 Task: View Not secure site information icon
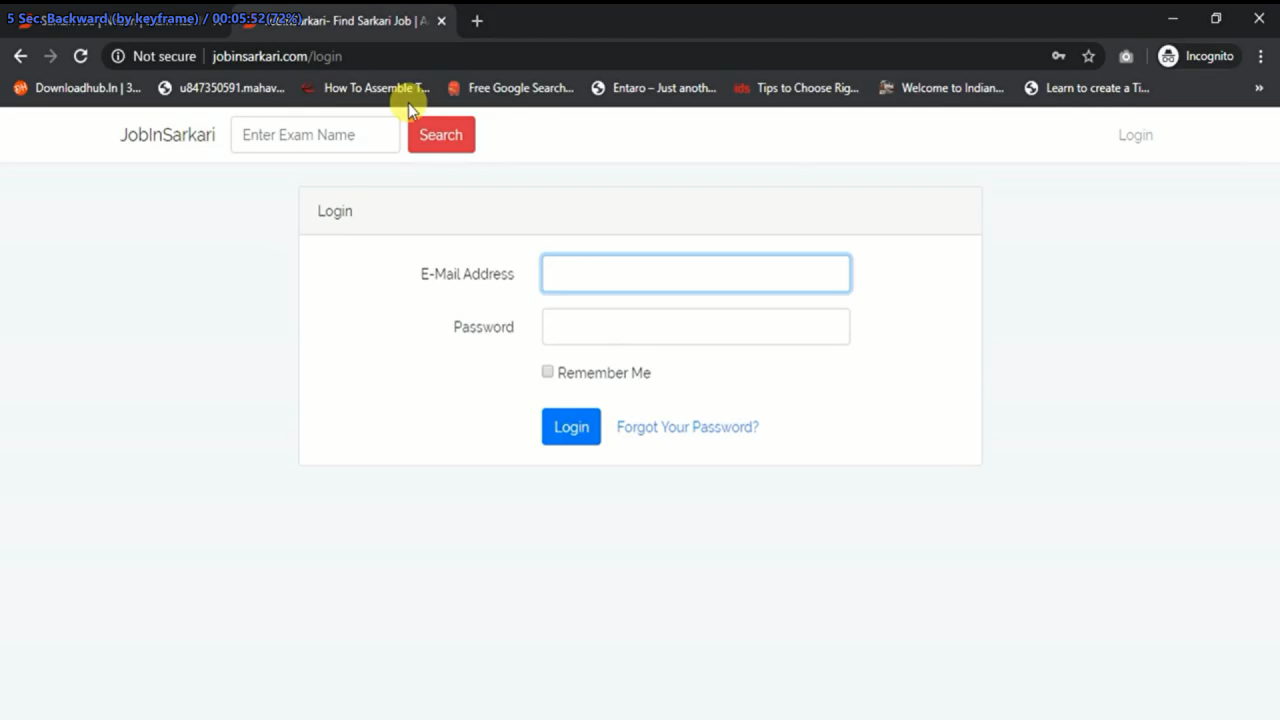point(118,56)
